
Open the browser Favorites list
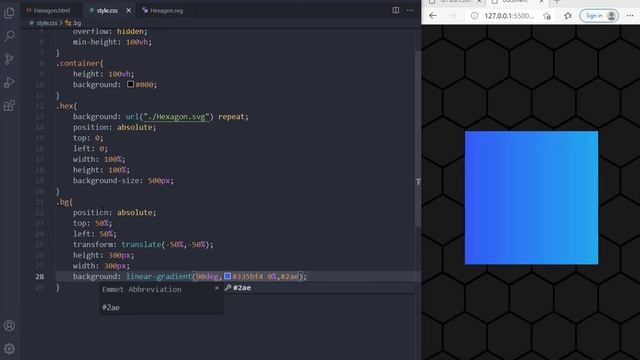point(568,16)
